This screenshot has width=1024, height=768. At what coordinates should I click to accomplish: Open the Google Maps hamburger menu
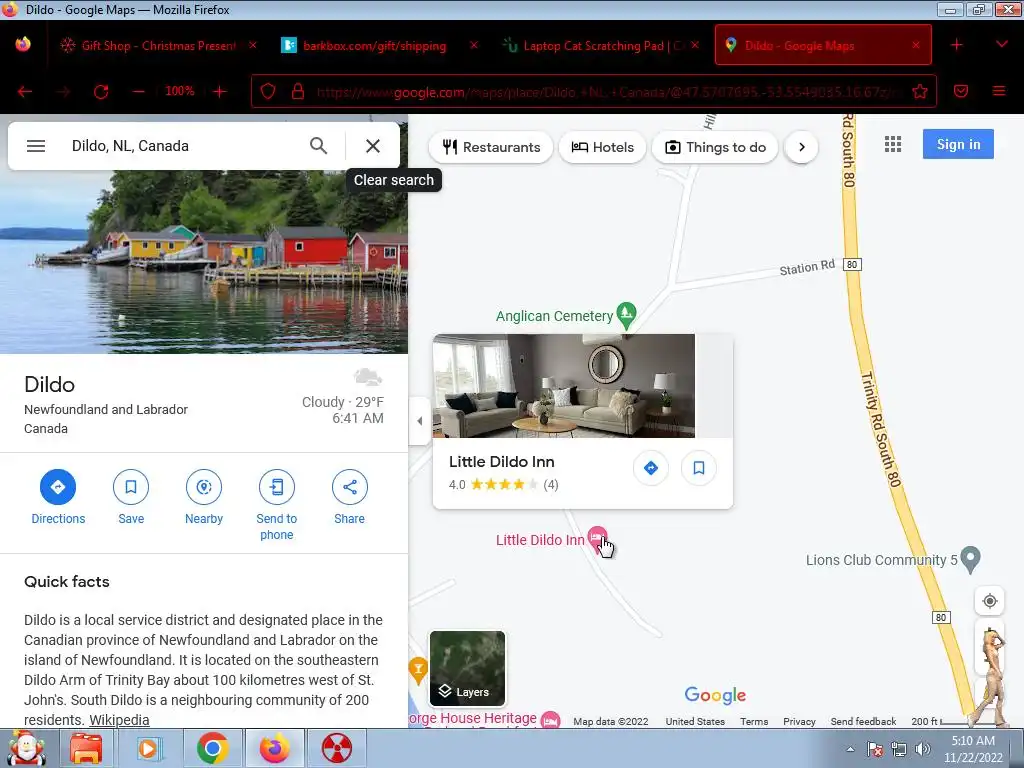click(x=36, y=146)
